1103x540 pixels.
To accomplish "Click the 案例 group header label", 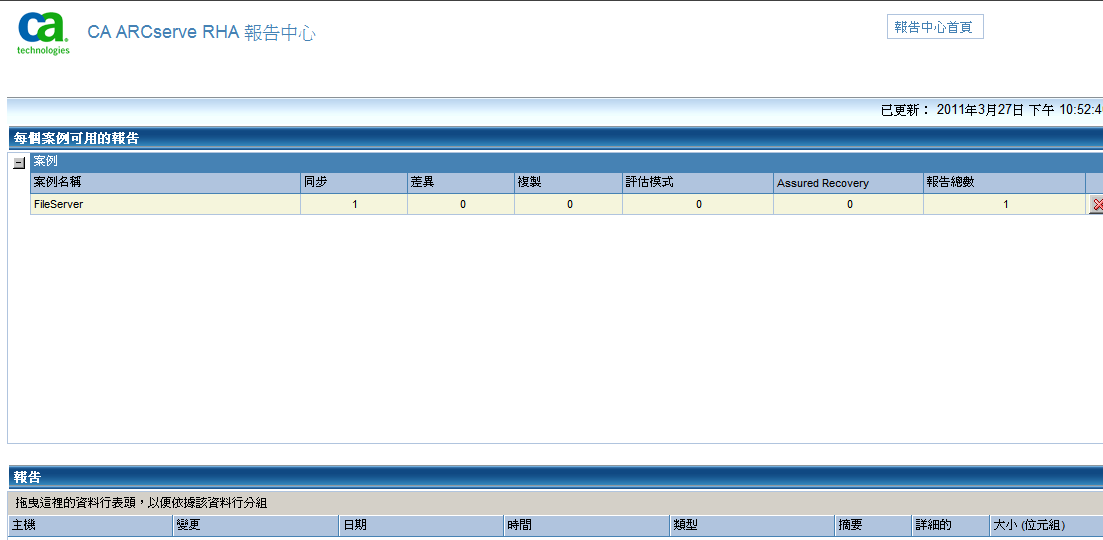I will 46,161.
